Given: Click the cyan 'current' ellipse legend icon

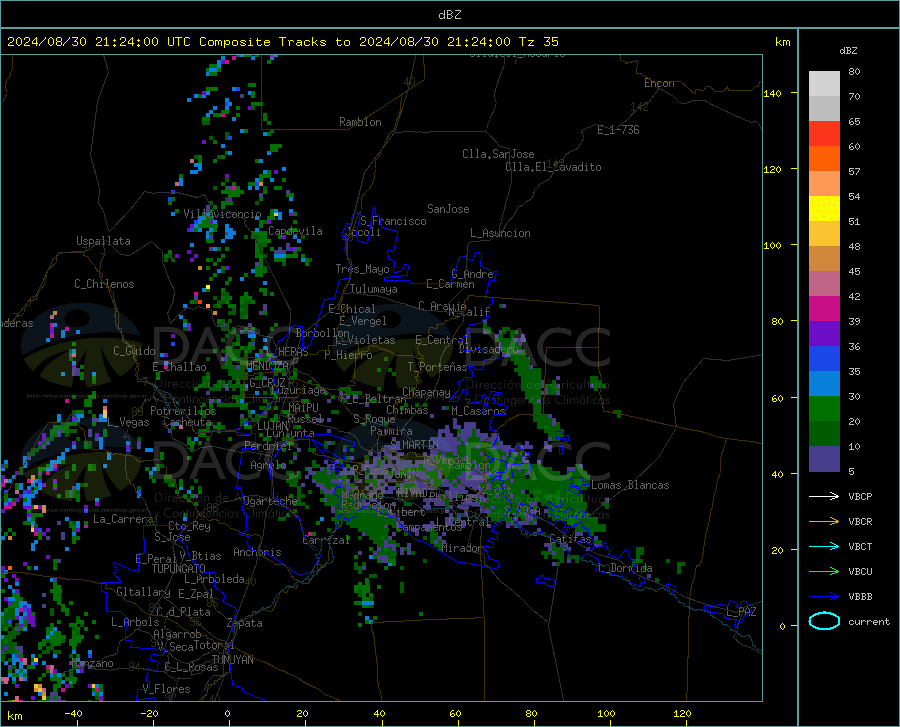Looking at the screenshot, I should coord(824,621).
